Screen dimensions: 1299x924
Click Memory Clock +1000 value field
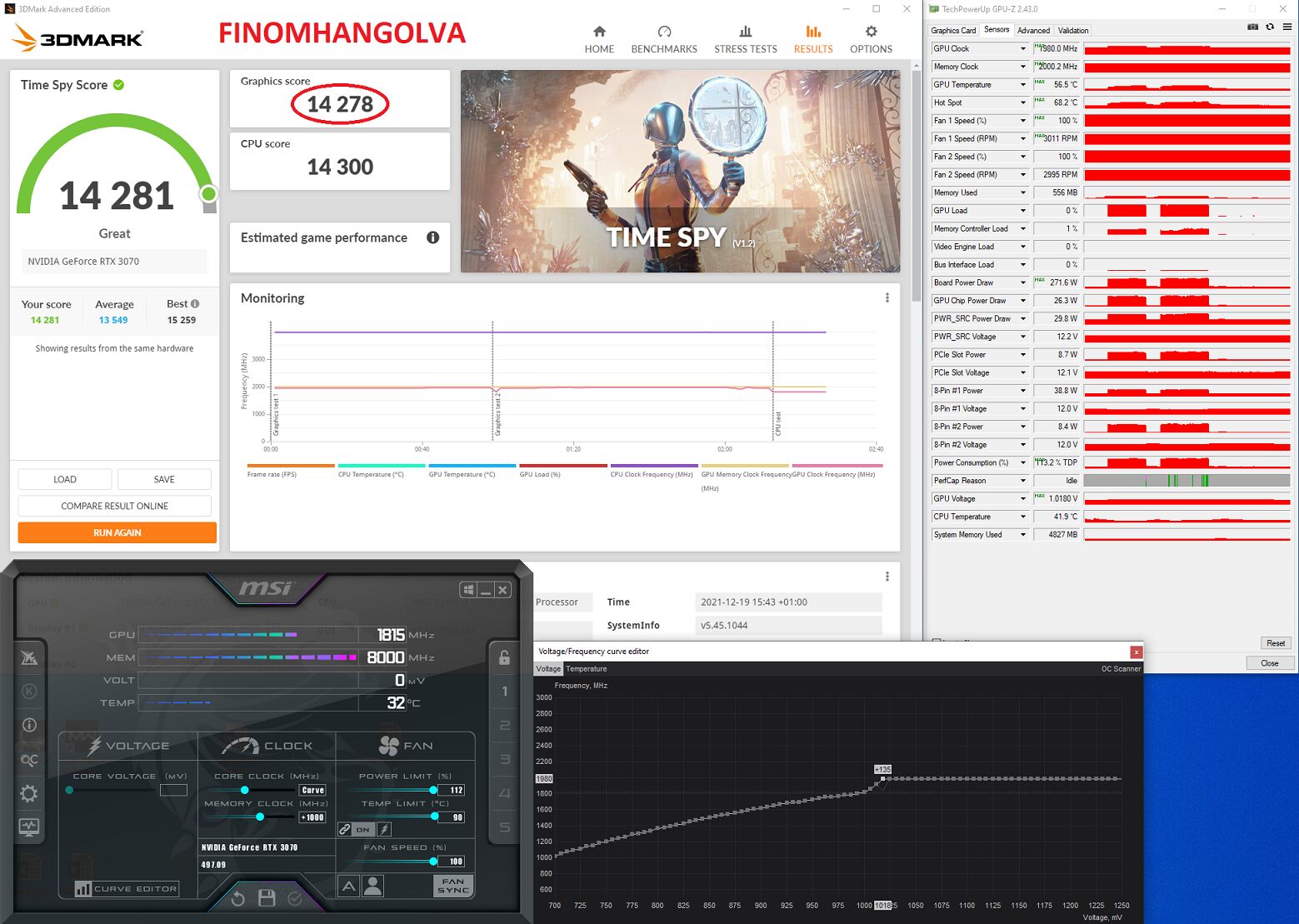[312, 817]
